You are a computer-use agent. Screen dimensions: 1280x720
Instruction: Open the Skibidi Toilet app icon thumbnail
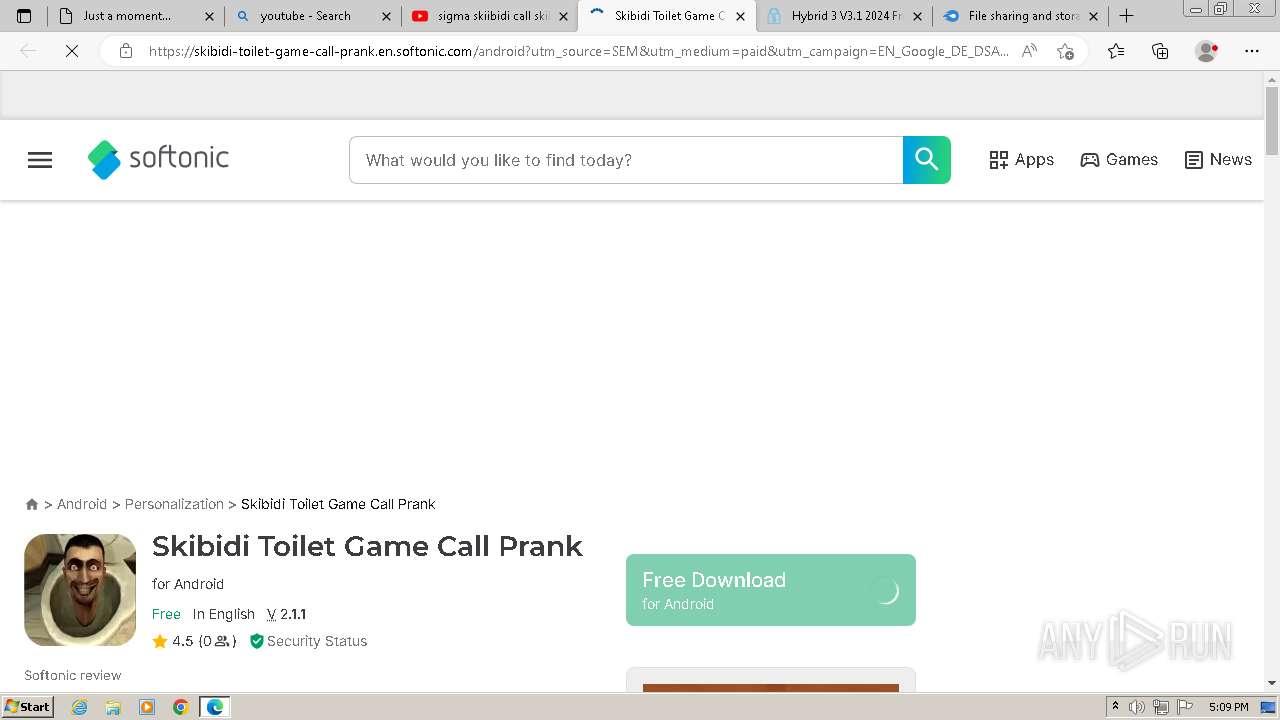(80, 590)
